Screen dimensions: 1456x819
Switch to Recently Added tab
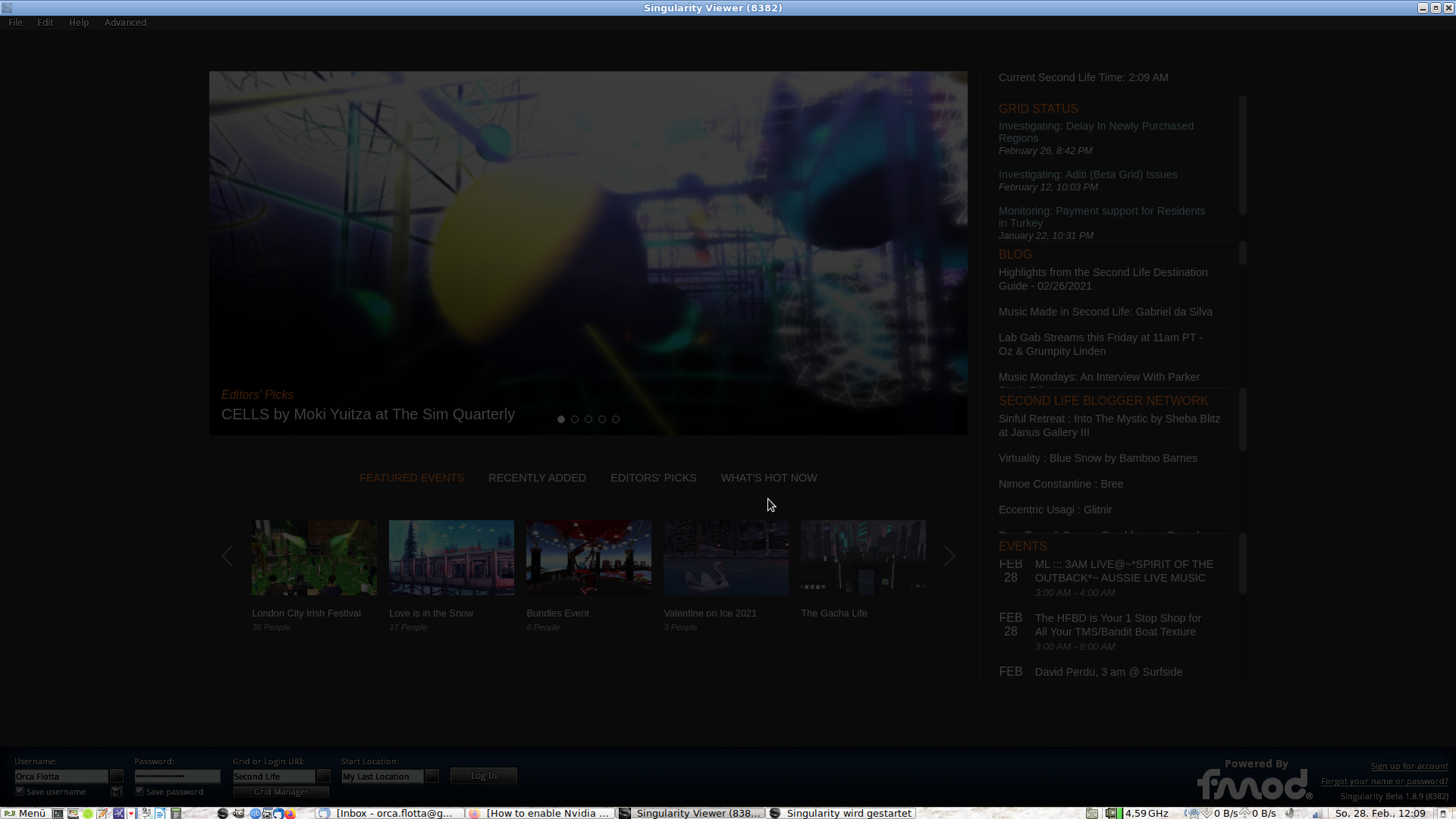tap(537, 478)
